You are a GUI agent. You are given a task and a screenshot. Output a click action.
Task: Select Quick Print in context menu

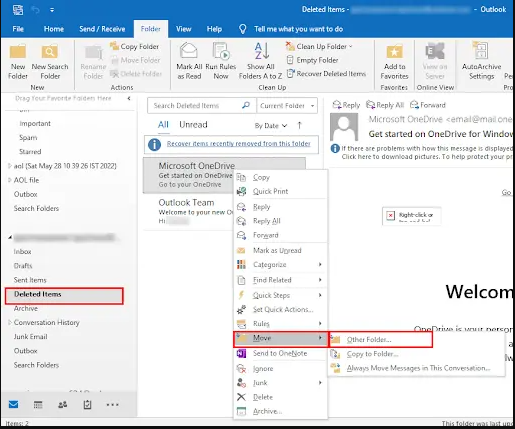click(280, 191)
